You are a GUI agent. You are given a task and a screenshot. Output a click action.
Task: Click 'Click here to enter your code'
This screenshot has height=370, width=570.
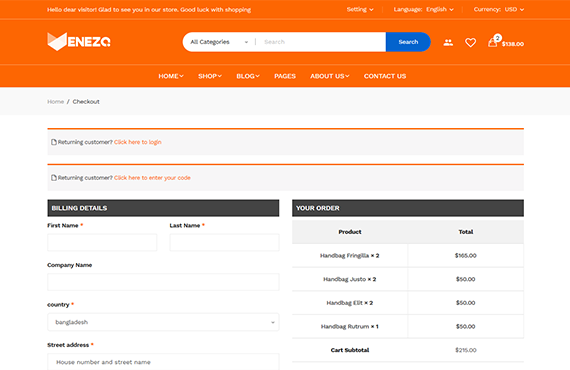pyautogui.click(x=152, y=178)
